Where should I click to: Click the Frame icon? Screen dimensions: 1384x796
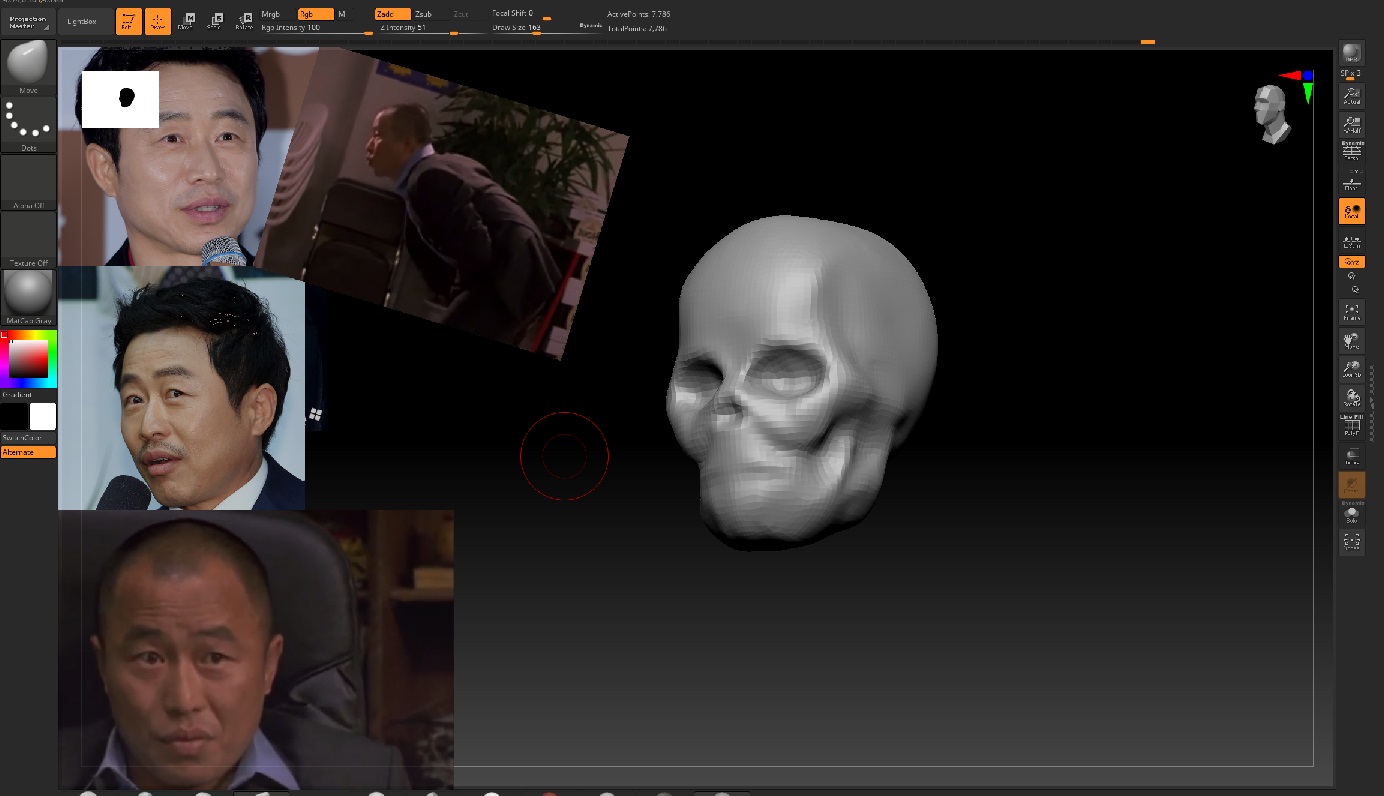point(1352,312)
